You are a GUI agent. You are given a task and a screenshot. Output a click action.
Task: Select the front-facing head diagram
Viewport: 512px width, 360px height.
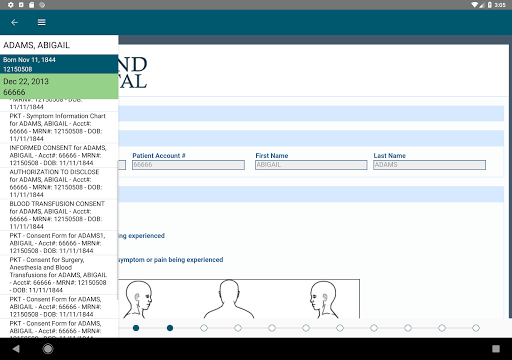tap(229, 299)
